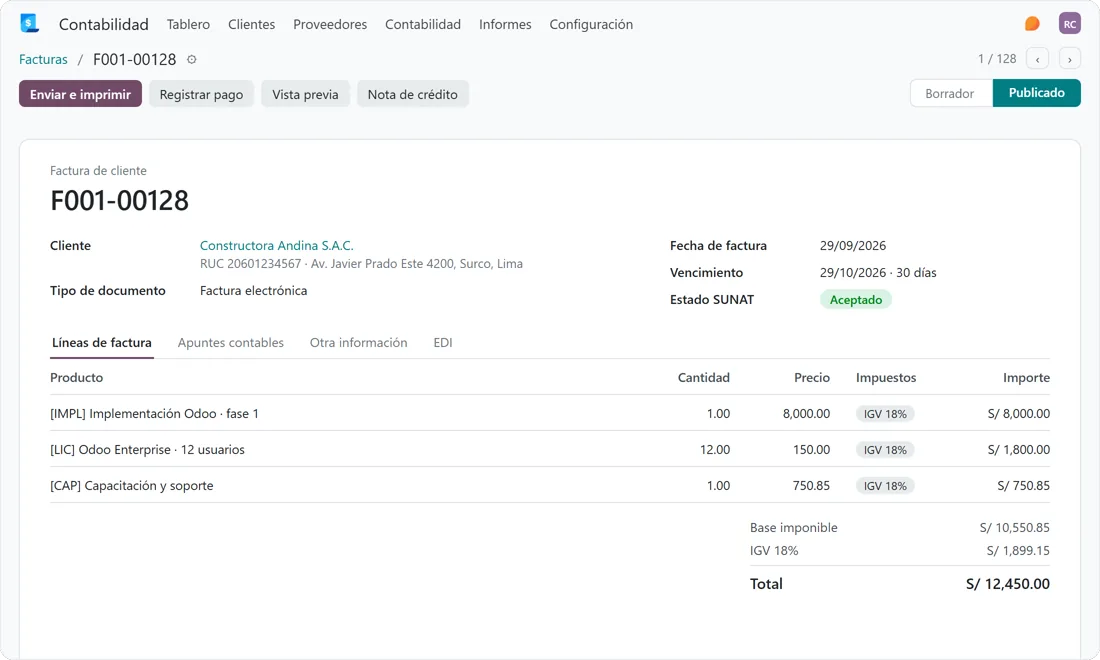This screenshot has width=1100, height=660.
Task: Open the Clientes menu
Action: (251, 25)
